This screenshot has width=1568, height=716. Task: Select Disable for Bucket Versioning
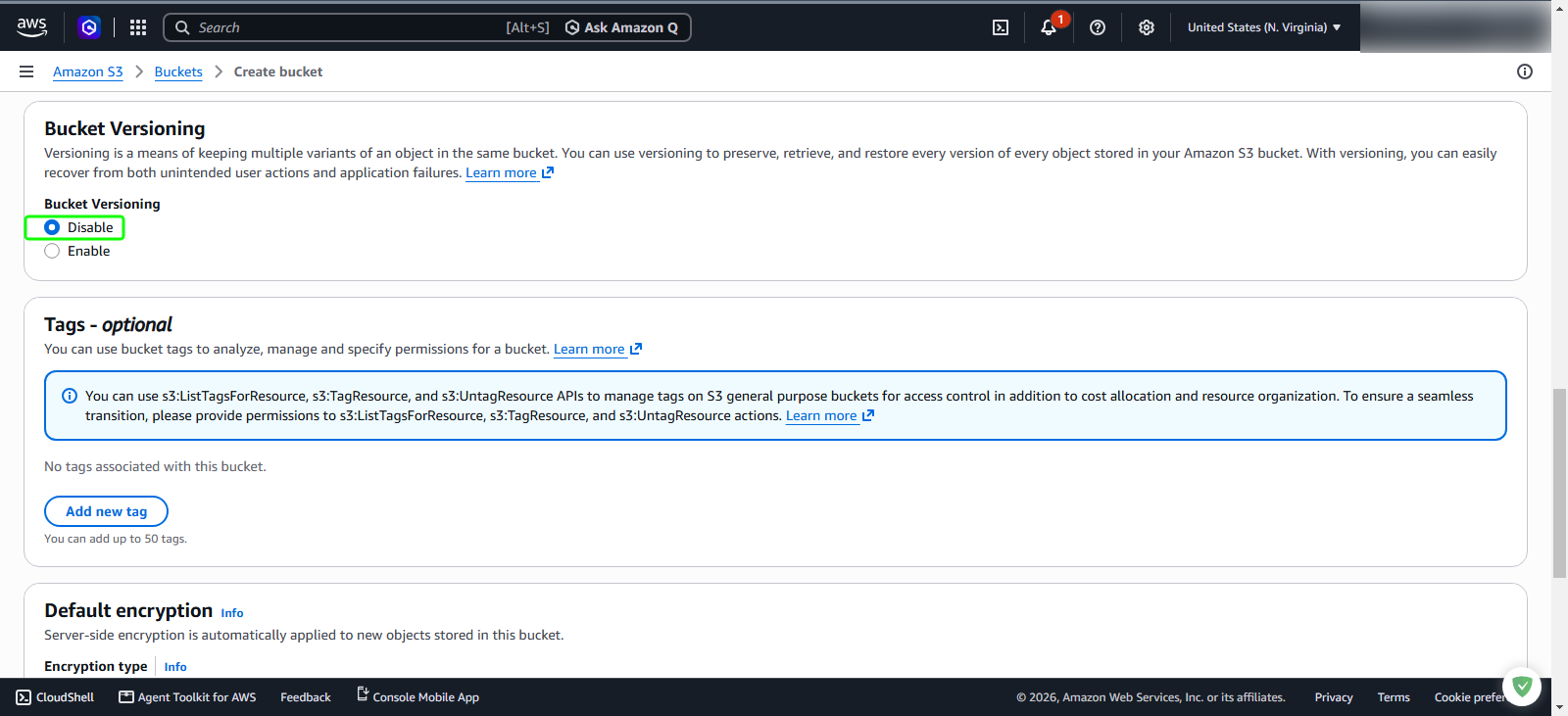(52, 227)
